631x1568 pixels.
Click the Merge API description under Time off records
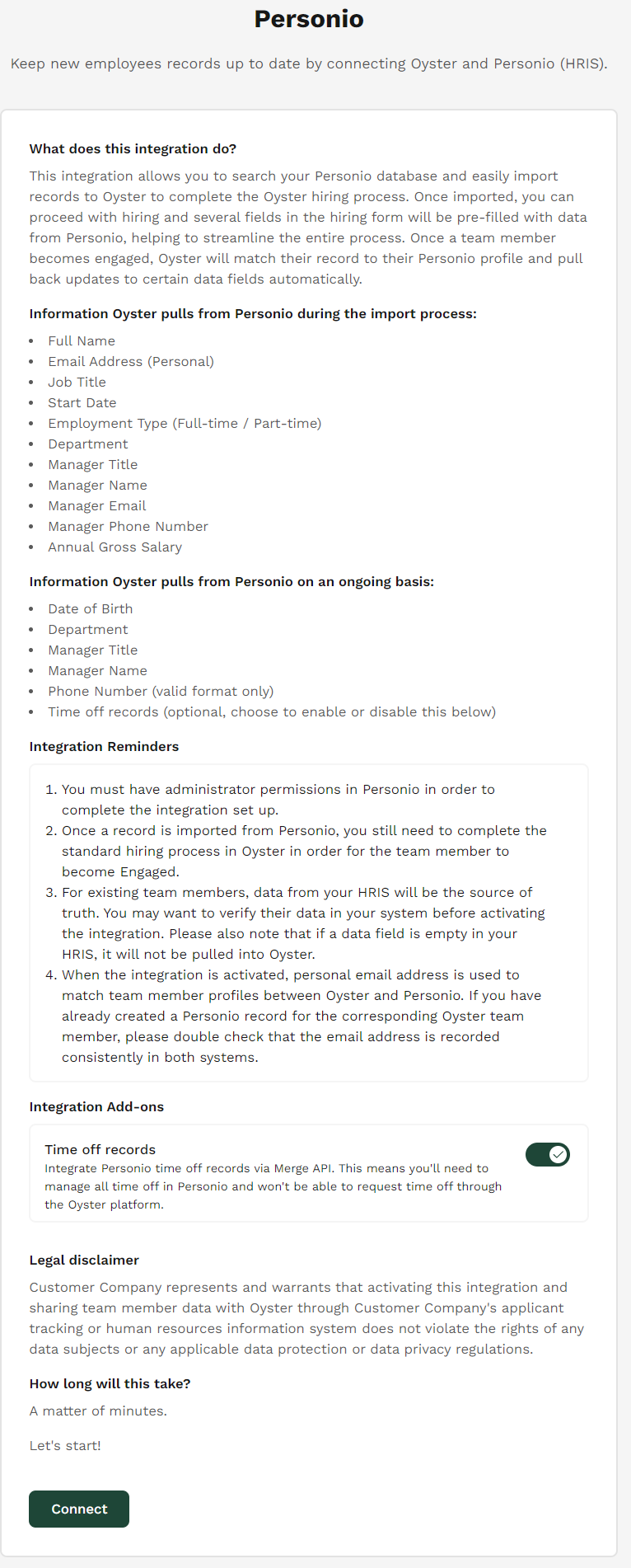[x=273, y=1186]
